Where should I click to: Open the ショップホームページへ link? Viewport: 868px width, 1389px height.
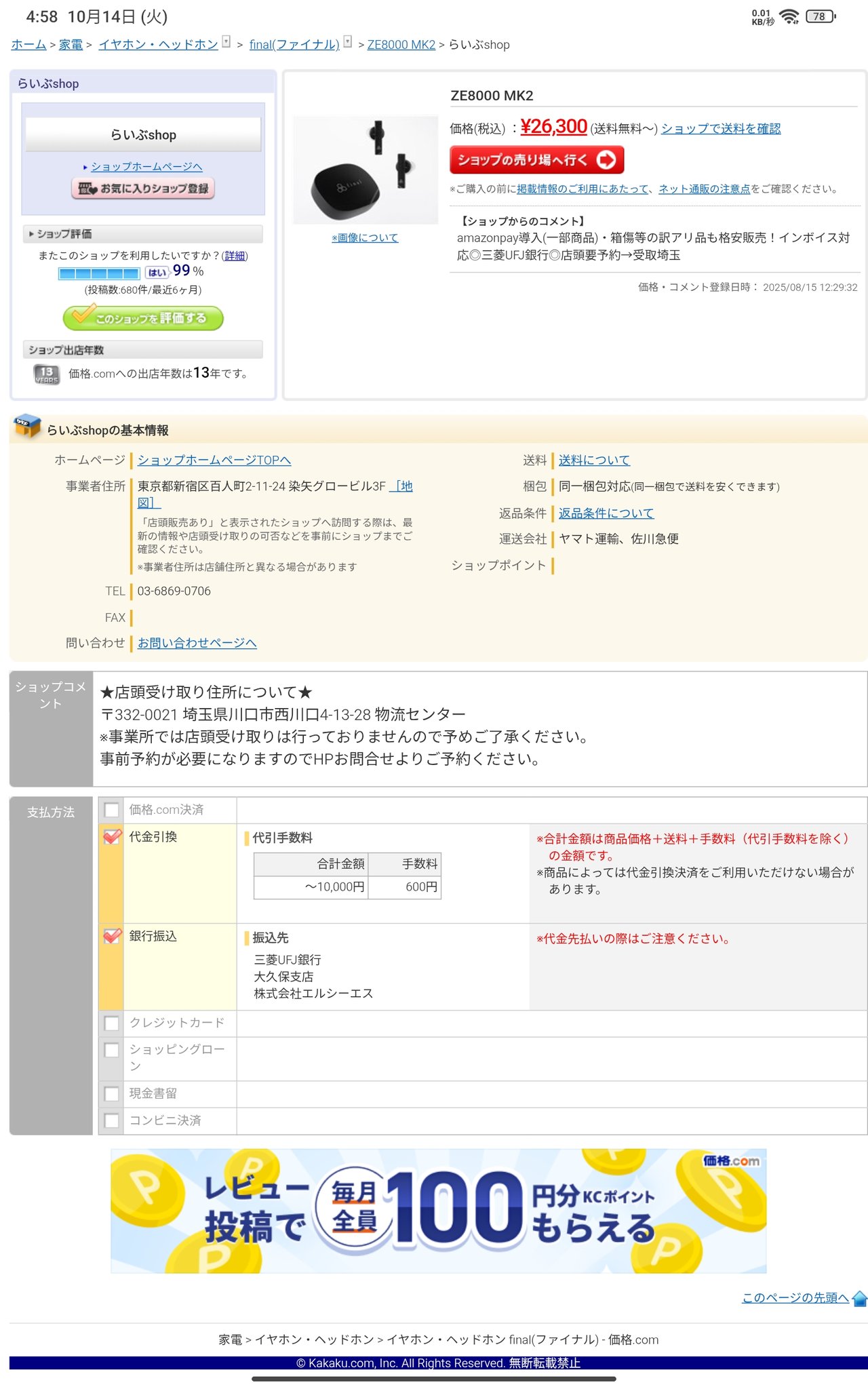pyautogui.click(x=146, y=166)
